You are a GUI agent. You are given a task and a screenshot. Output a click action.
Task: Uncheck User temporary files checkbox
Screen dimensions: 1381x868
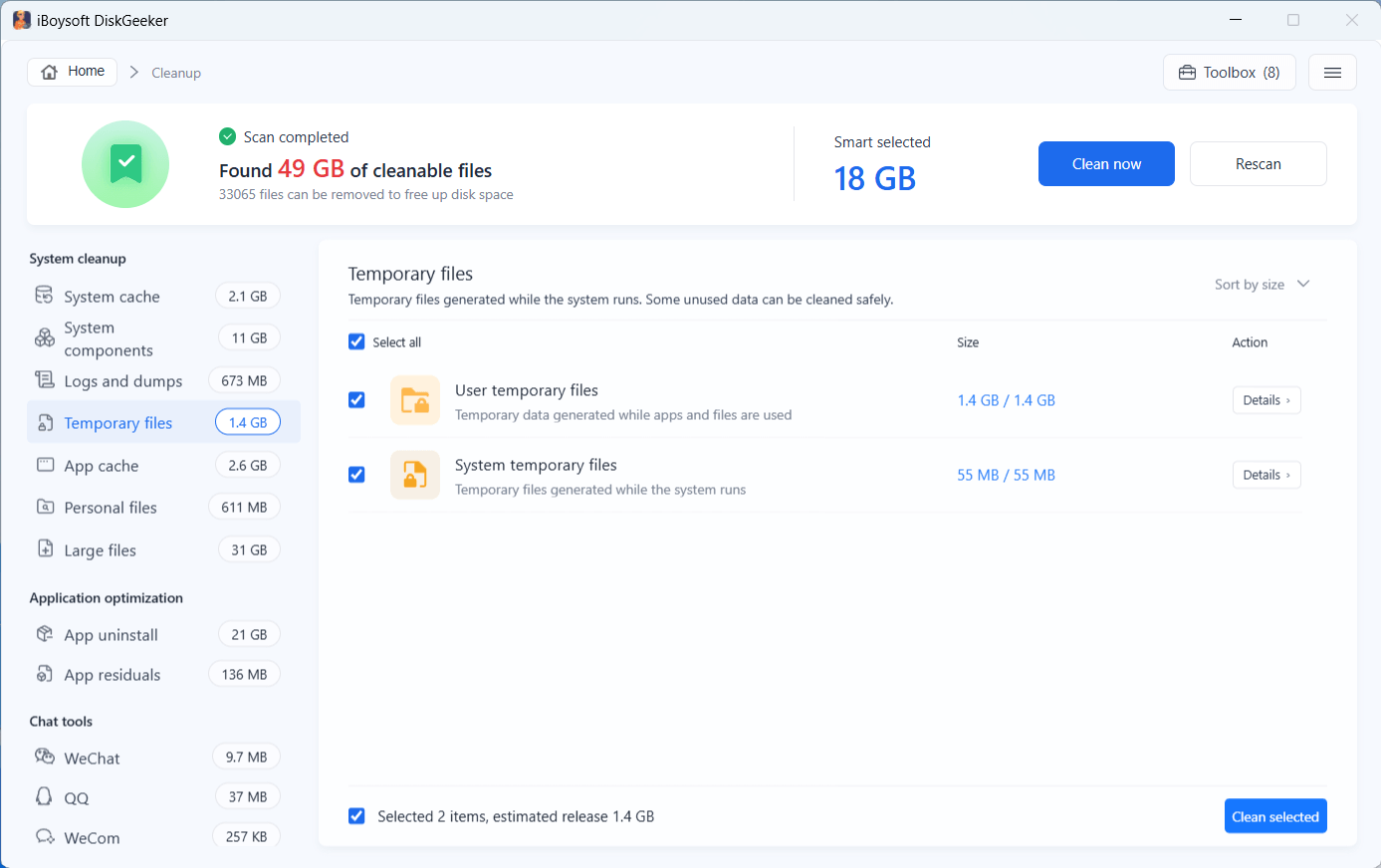coord(356,400)
